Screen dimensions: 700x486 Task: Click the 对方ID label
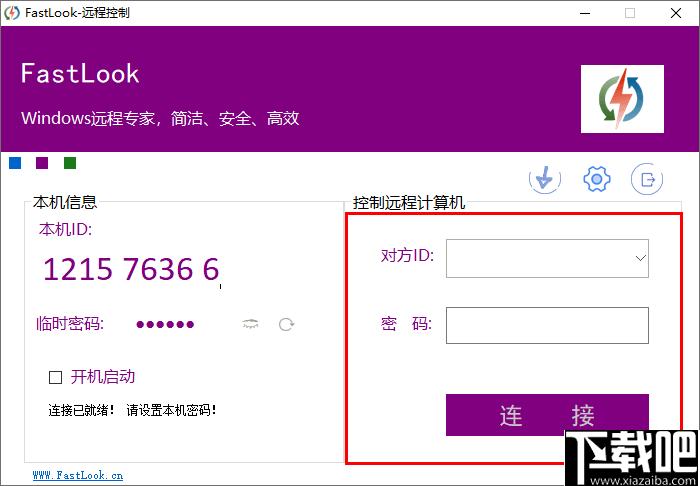pos(407,256)
